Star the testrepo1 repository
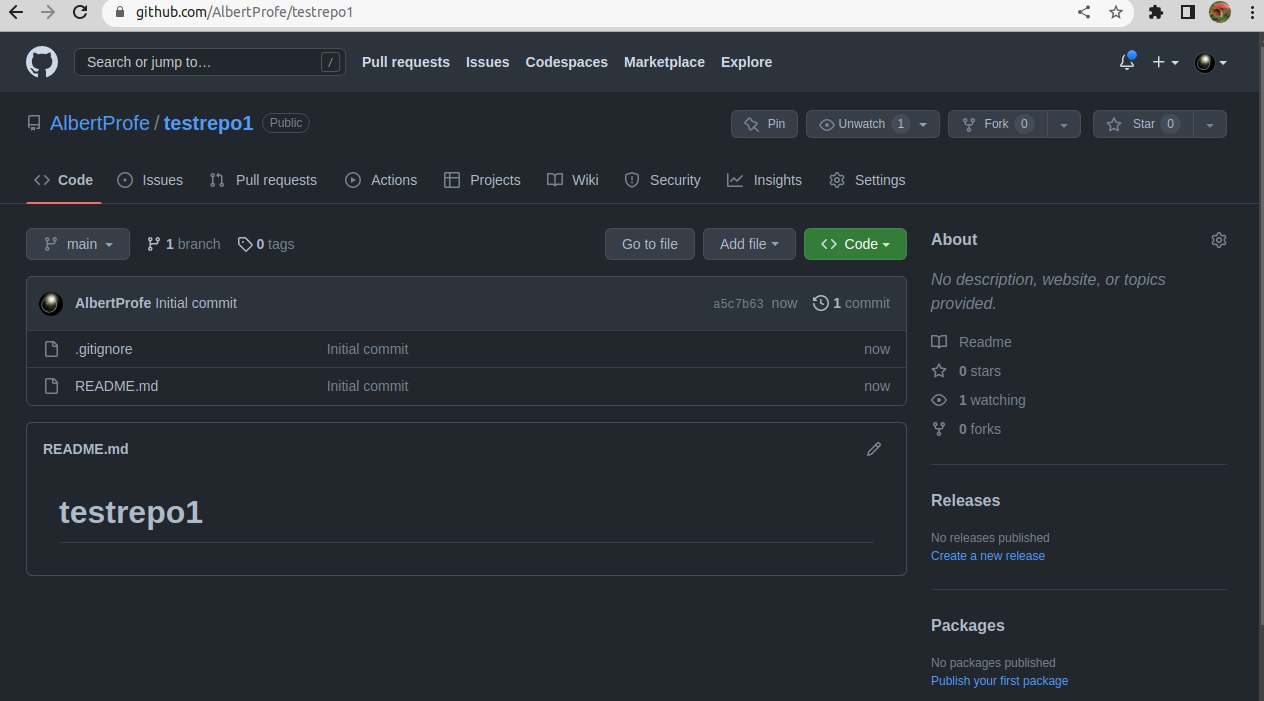This screenshot has height=701, width=1264. pyautogui.click(x=1143, y=124)
